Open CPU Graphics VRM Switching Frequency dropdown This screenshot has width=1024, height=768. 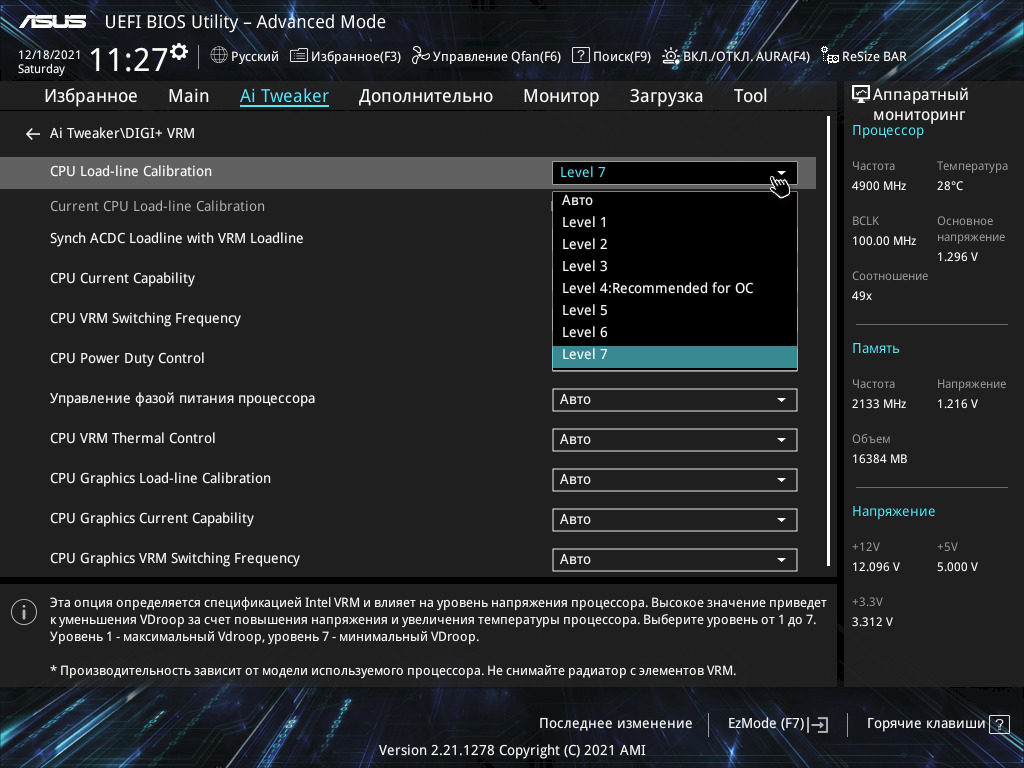675,560
